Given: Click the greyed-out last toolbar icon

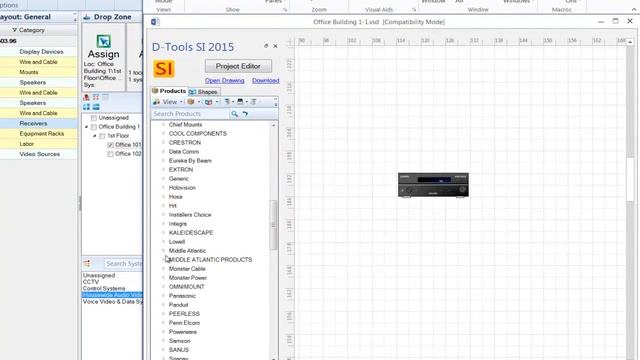Looking at the screenshot, I should coord(253,102).
